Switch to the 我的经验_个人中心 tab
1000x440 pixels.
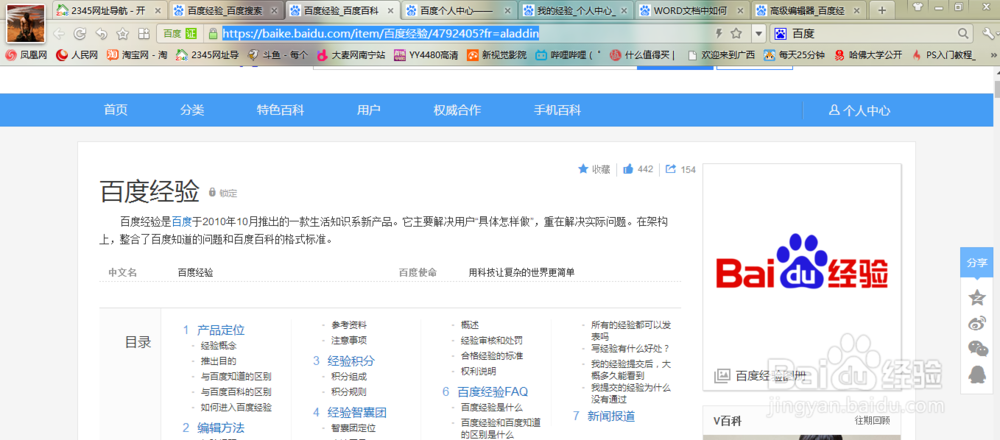pyautogui.click(x=577, y=10)
